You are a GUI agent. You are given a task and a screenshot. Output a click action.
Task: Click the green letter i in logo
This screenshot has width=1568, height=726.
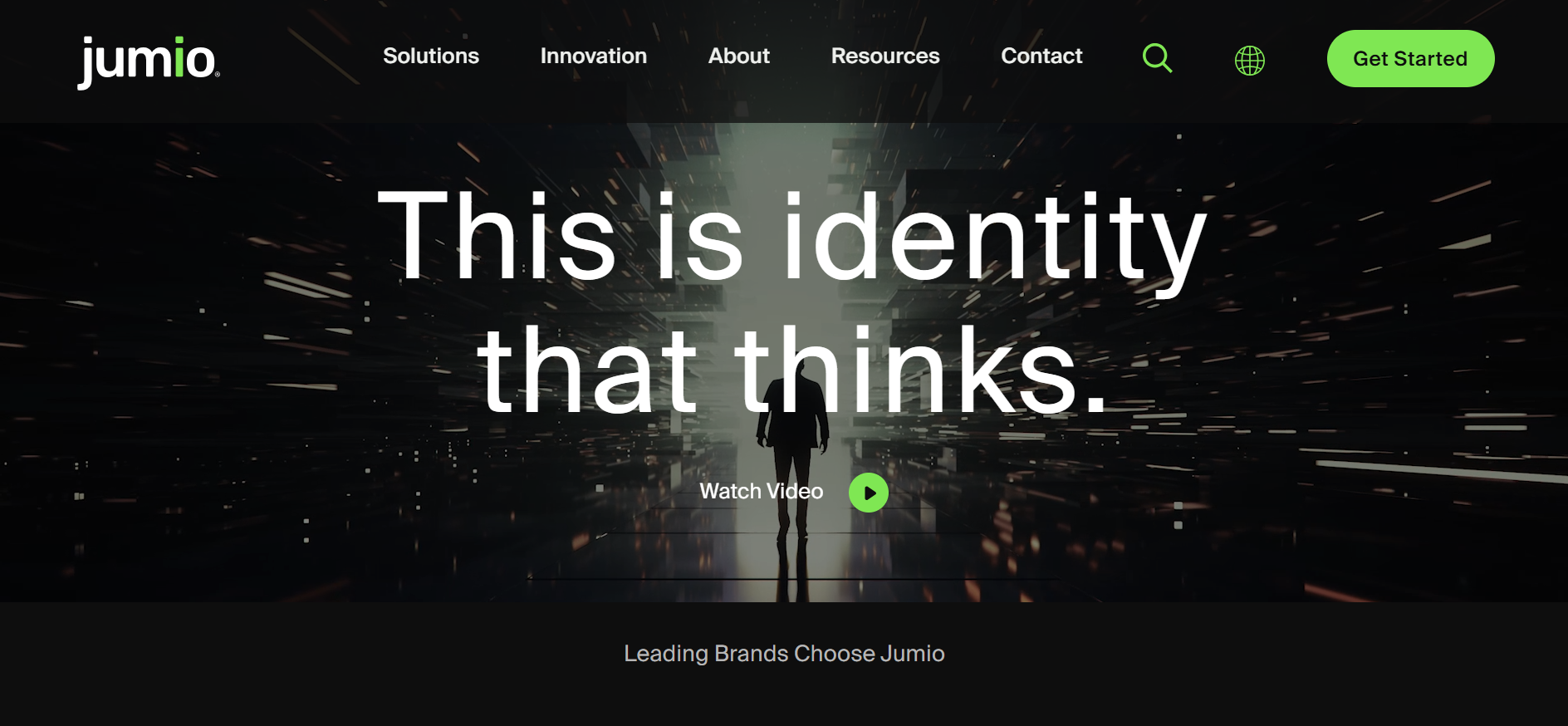tap(179, 57)
